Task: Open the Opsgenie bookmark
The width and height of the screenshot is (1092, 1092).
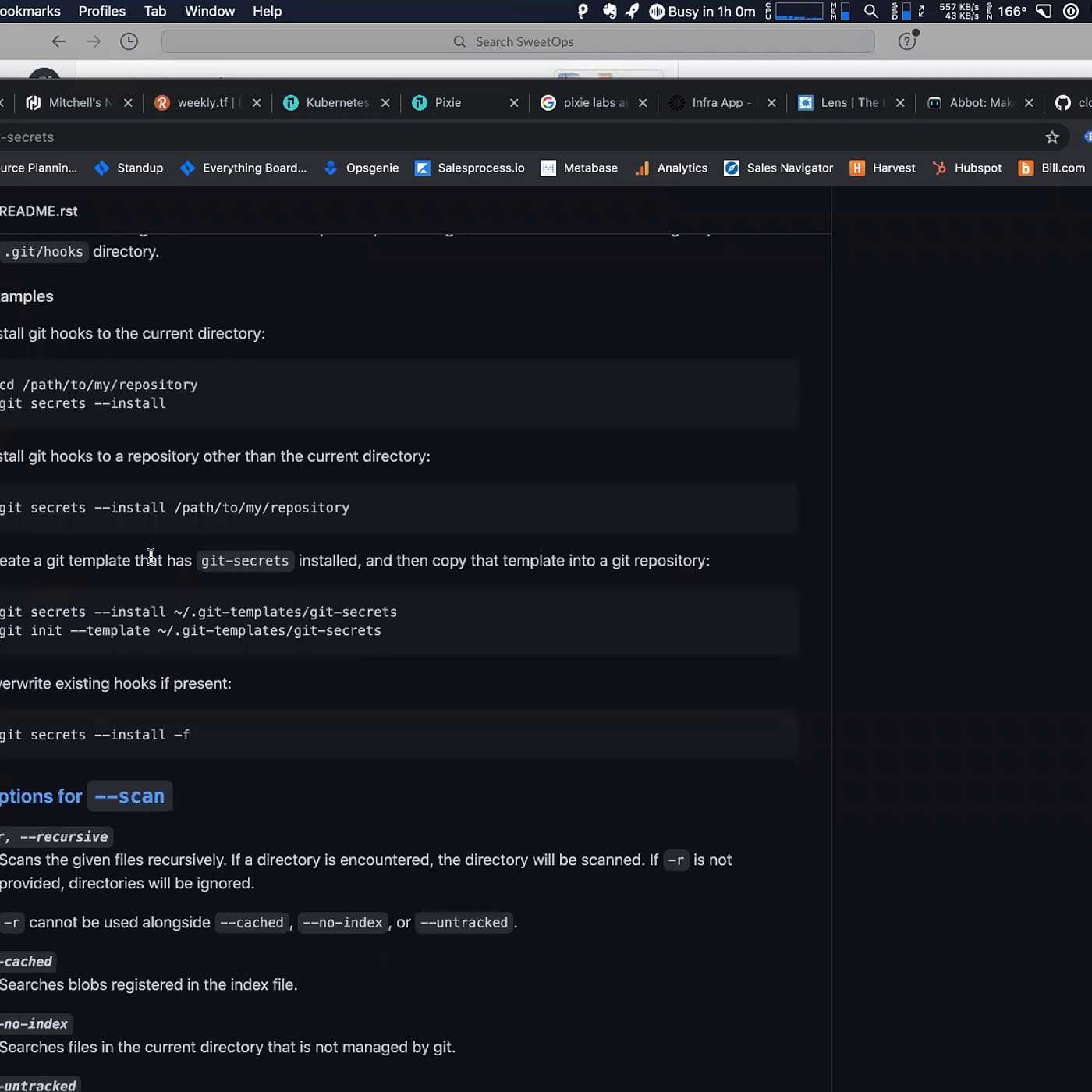Action: tap(361, 168)
